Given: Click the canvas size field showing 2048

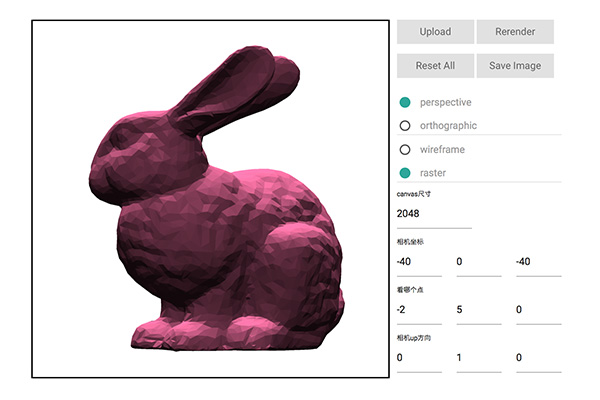Looking at the screenshot, I should [434, 214].
